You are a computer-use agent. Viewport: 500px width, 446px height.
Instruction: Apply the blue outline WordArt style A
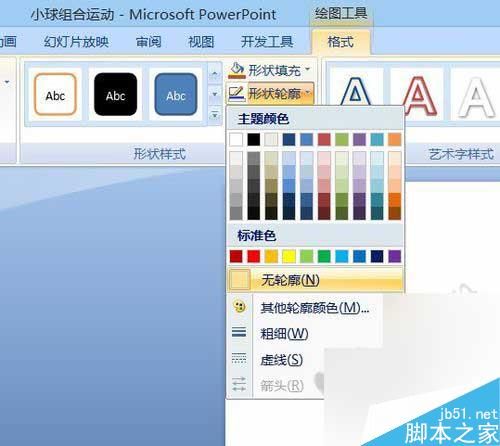pyautogui.click(x=355, y=92)
